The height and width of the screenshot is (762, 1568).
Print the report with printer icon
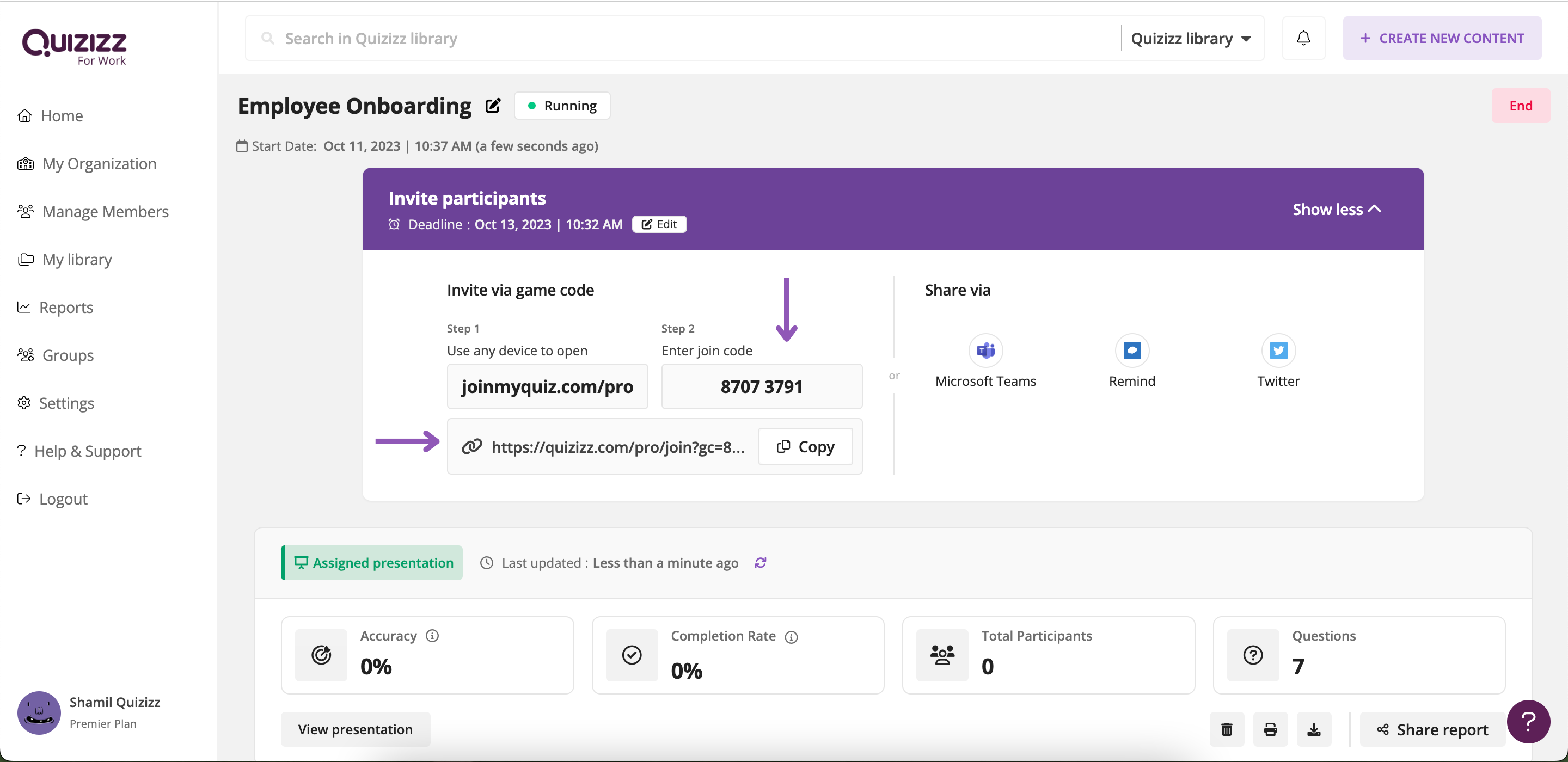point(1270,729)
